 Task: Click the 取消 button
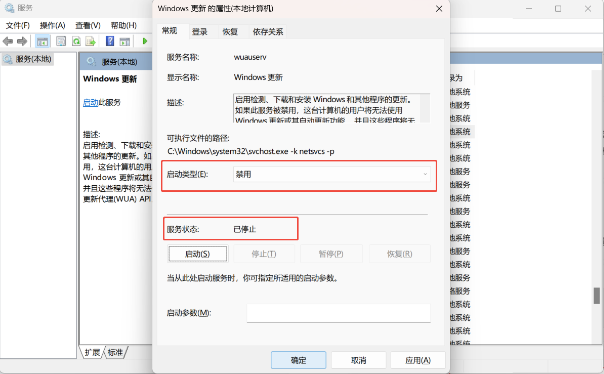pos(359,360)
